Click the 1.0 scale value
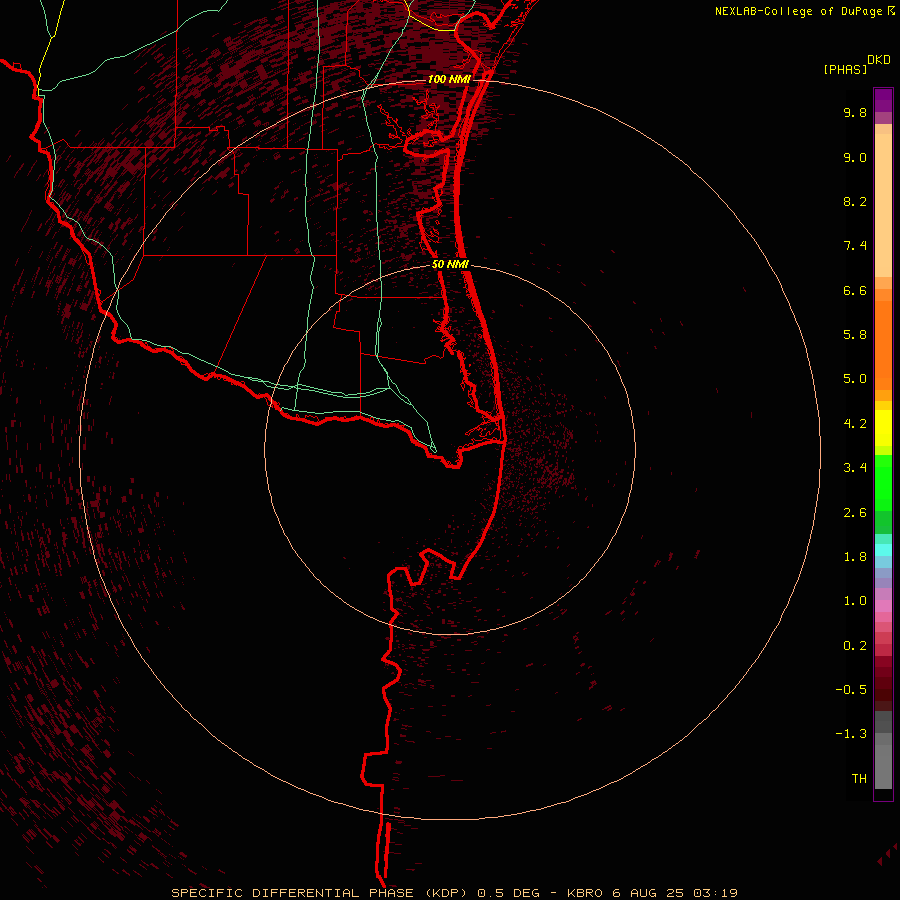 pos(855,601)
